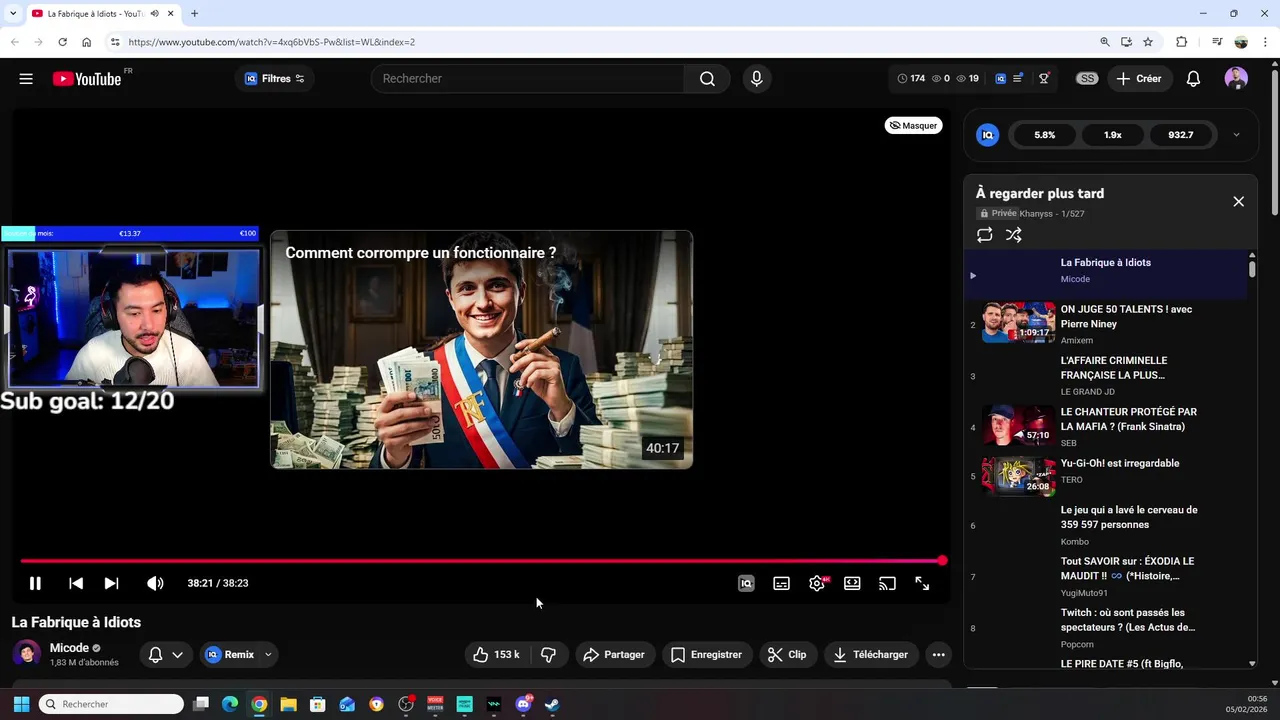1280x720 pixels.
Task: Click the round vidIQ score badge
Action: (x=987, y=135)
